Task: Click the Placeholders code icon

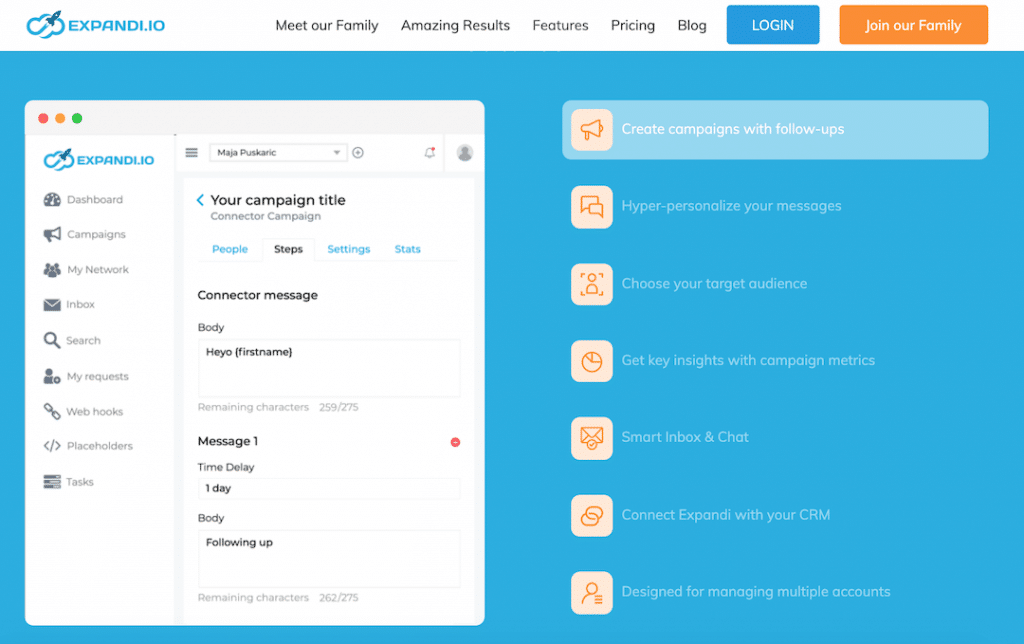Action: pyautogui.click(x=52, y=446)
